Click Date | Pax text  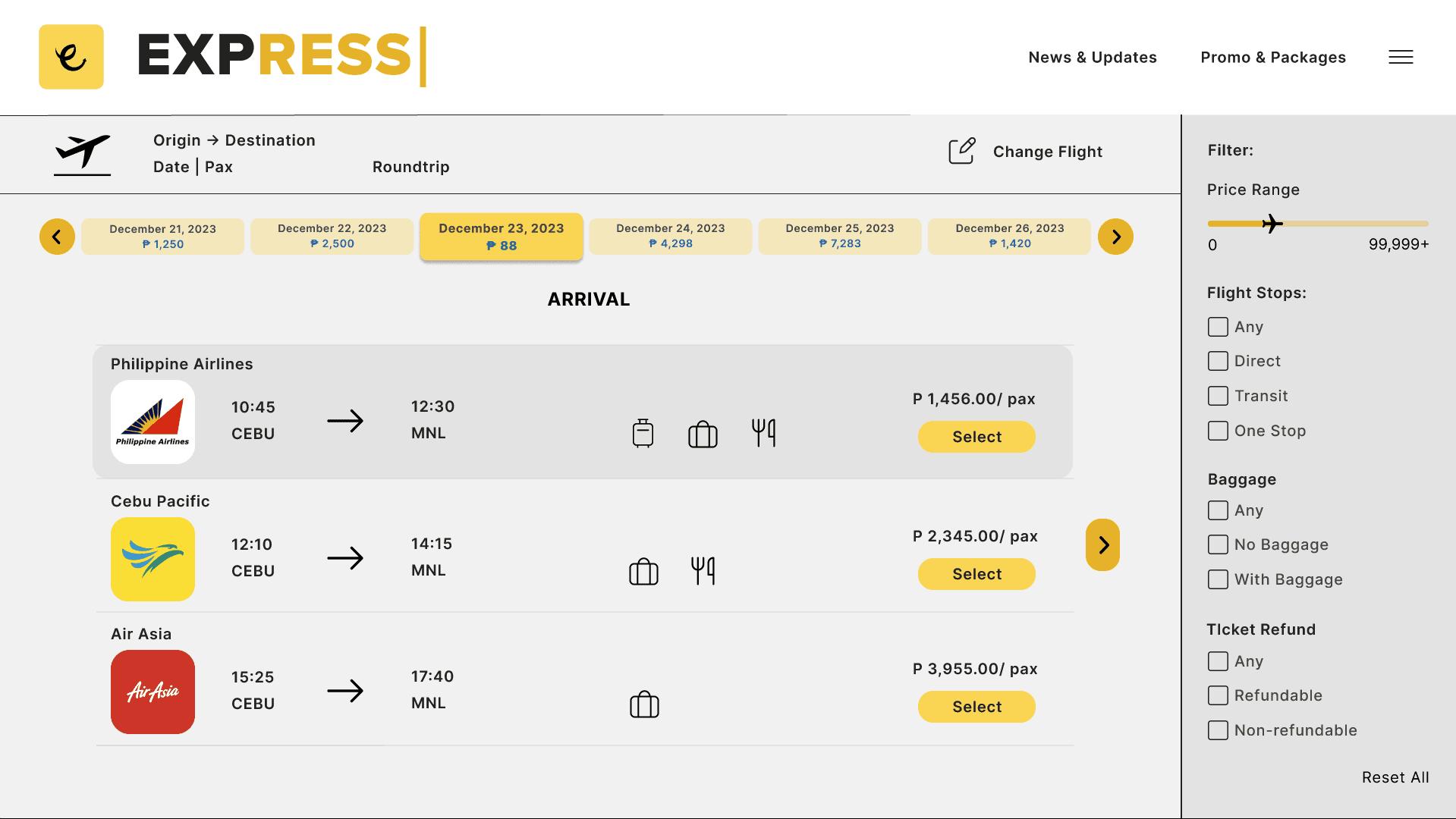[193, 167]
